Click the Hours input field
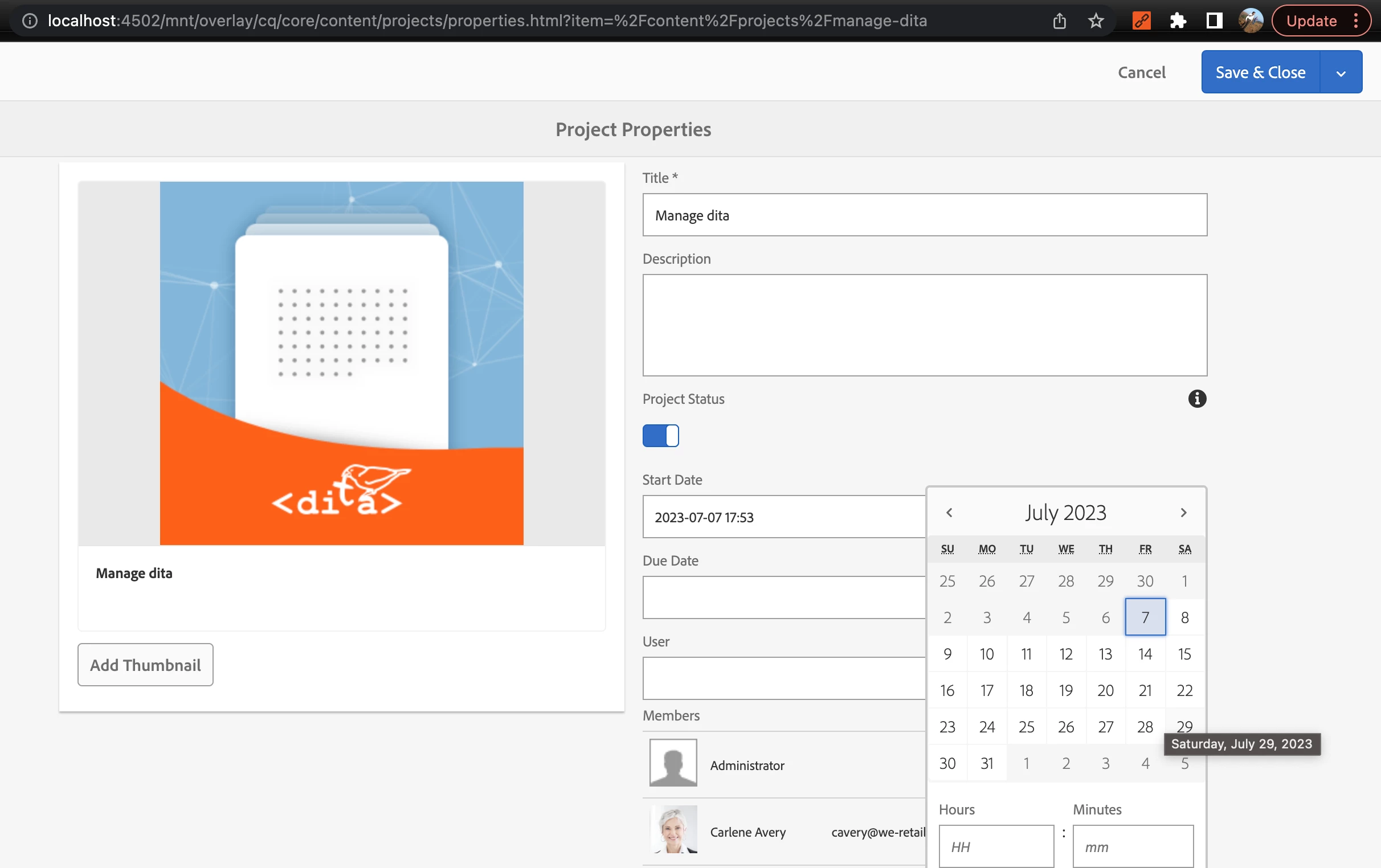Viewport: 1381px width, 868px height. pos(996,846)
